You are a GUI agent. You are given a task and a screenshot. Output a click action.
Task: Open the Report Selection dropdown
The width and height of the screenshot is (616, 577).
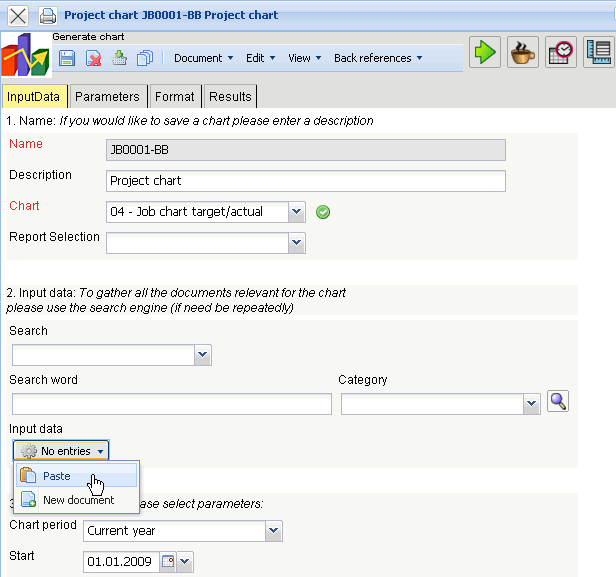(x=296, y=242)
